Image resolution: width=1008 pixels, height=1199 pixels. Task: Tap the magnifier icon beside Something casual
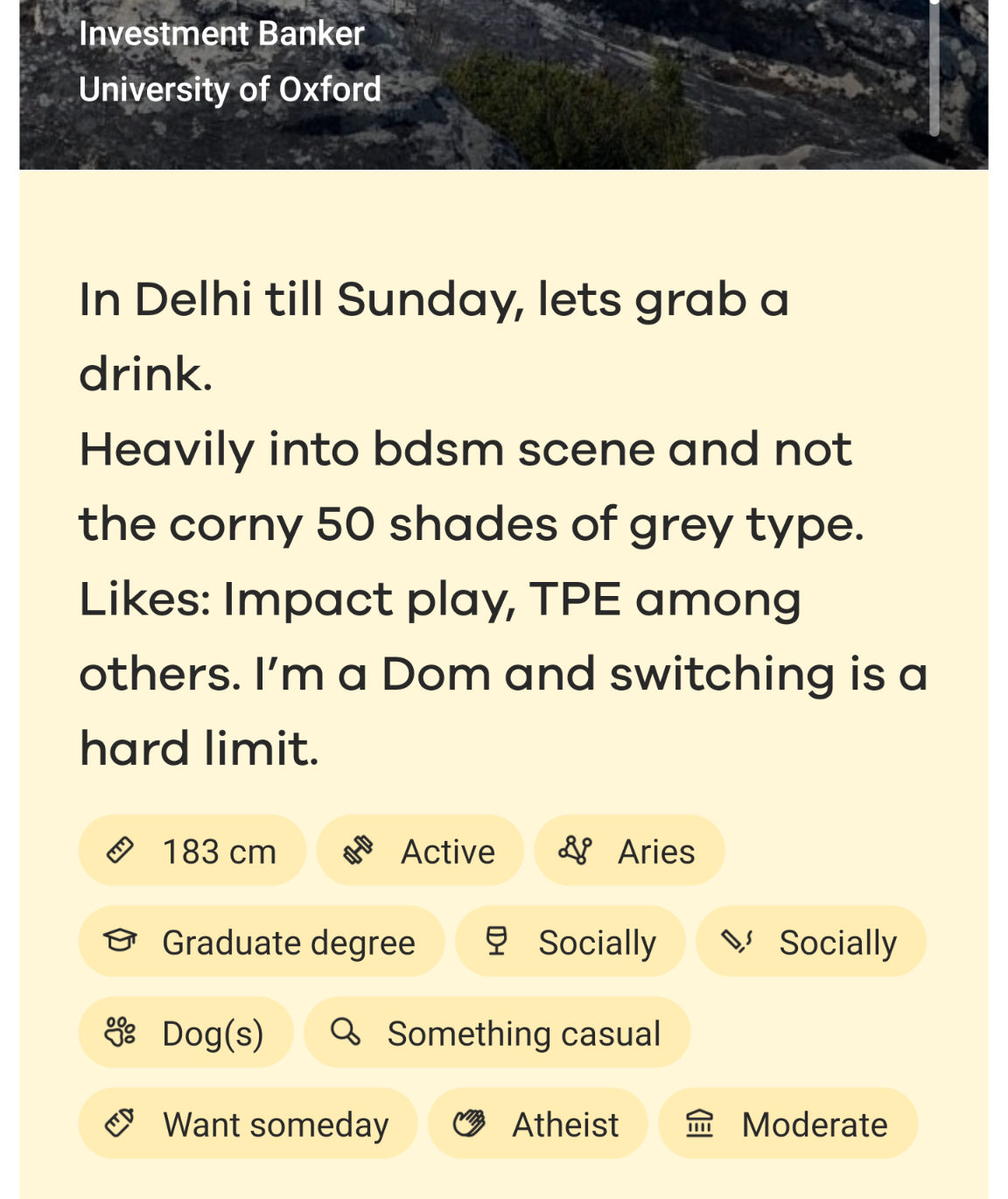(346, 1033)
